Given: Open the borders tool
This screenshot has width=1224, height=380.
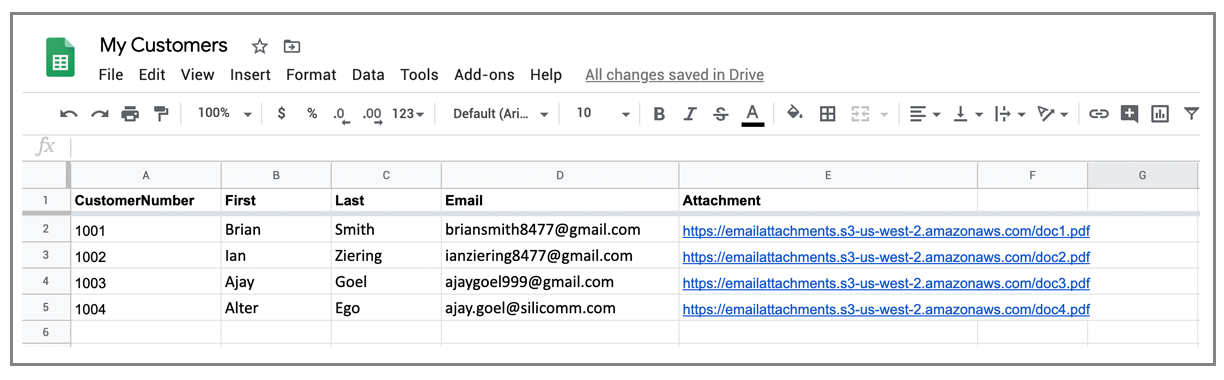Looking at the screenshot, I should 827,114.
